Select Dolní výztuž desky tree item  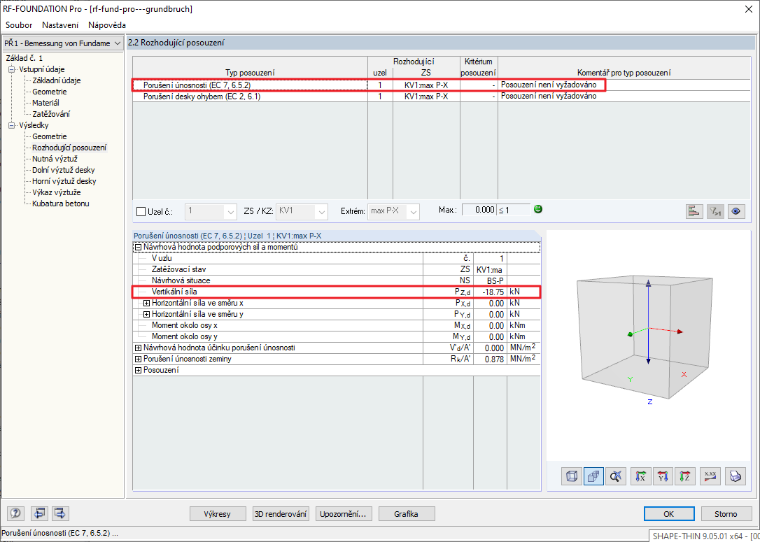pos(63,170)
